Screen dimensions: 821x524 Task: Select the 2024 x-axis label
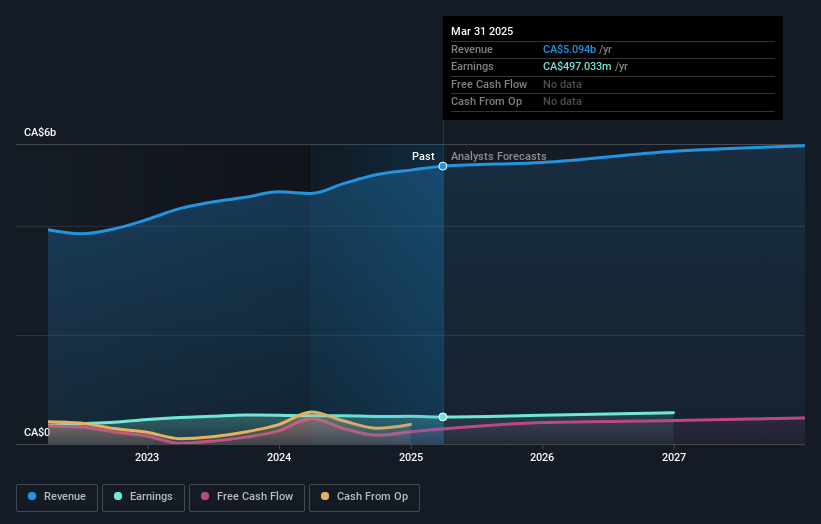(x=279, y=457)
